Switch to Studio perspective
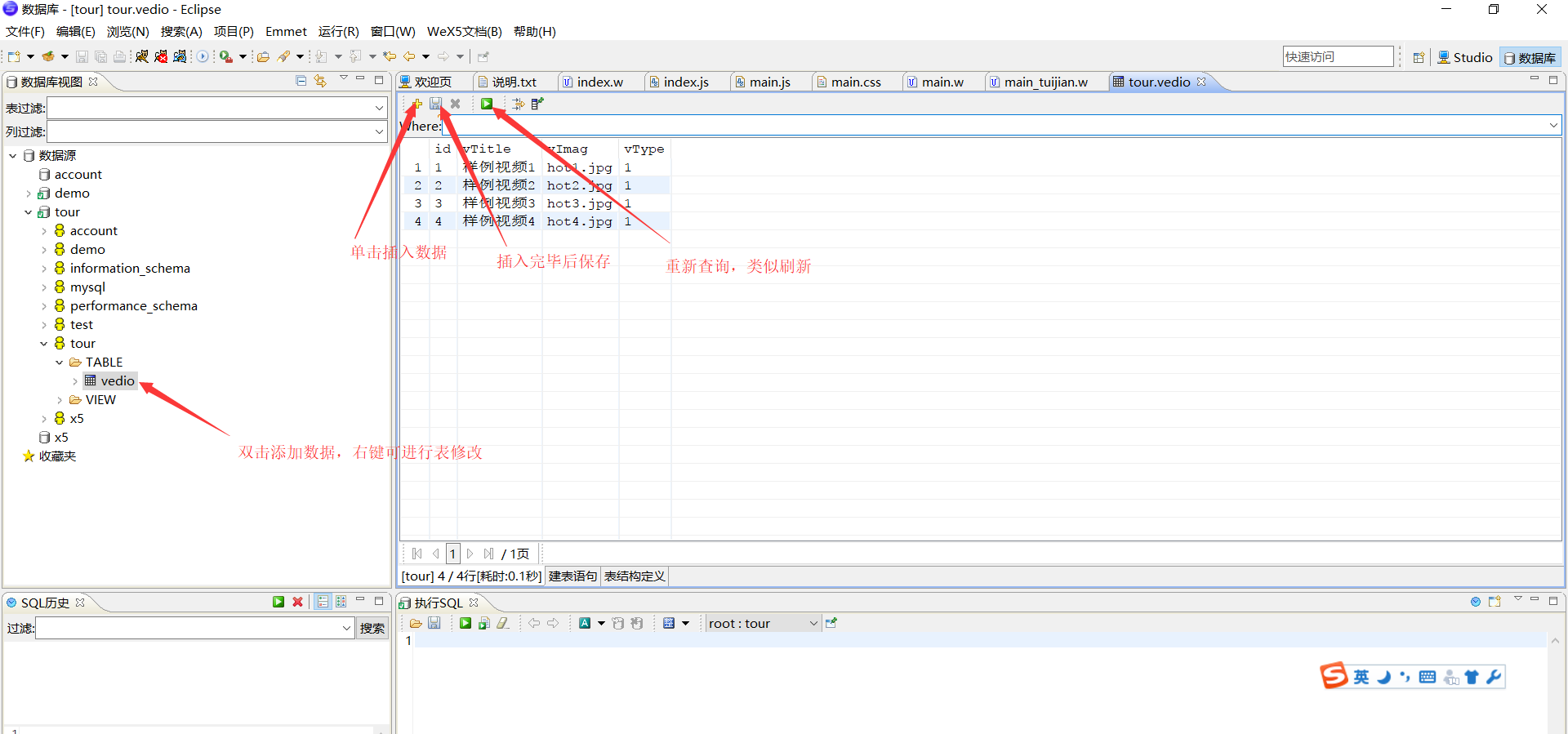The height and width of the screenshot is (734, 1568). [1465, 57]
